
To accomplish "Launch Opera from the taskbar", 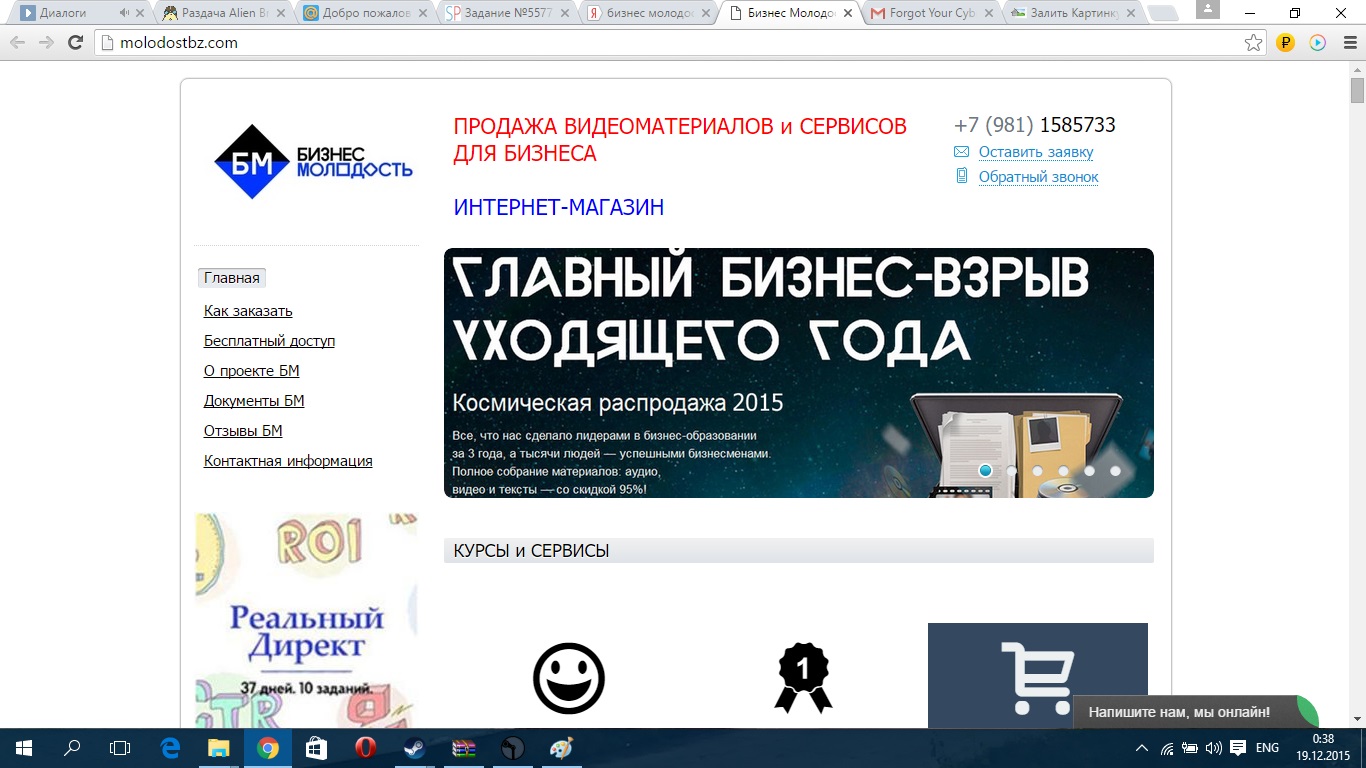I will [365, 748].
